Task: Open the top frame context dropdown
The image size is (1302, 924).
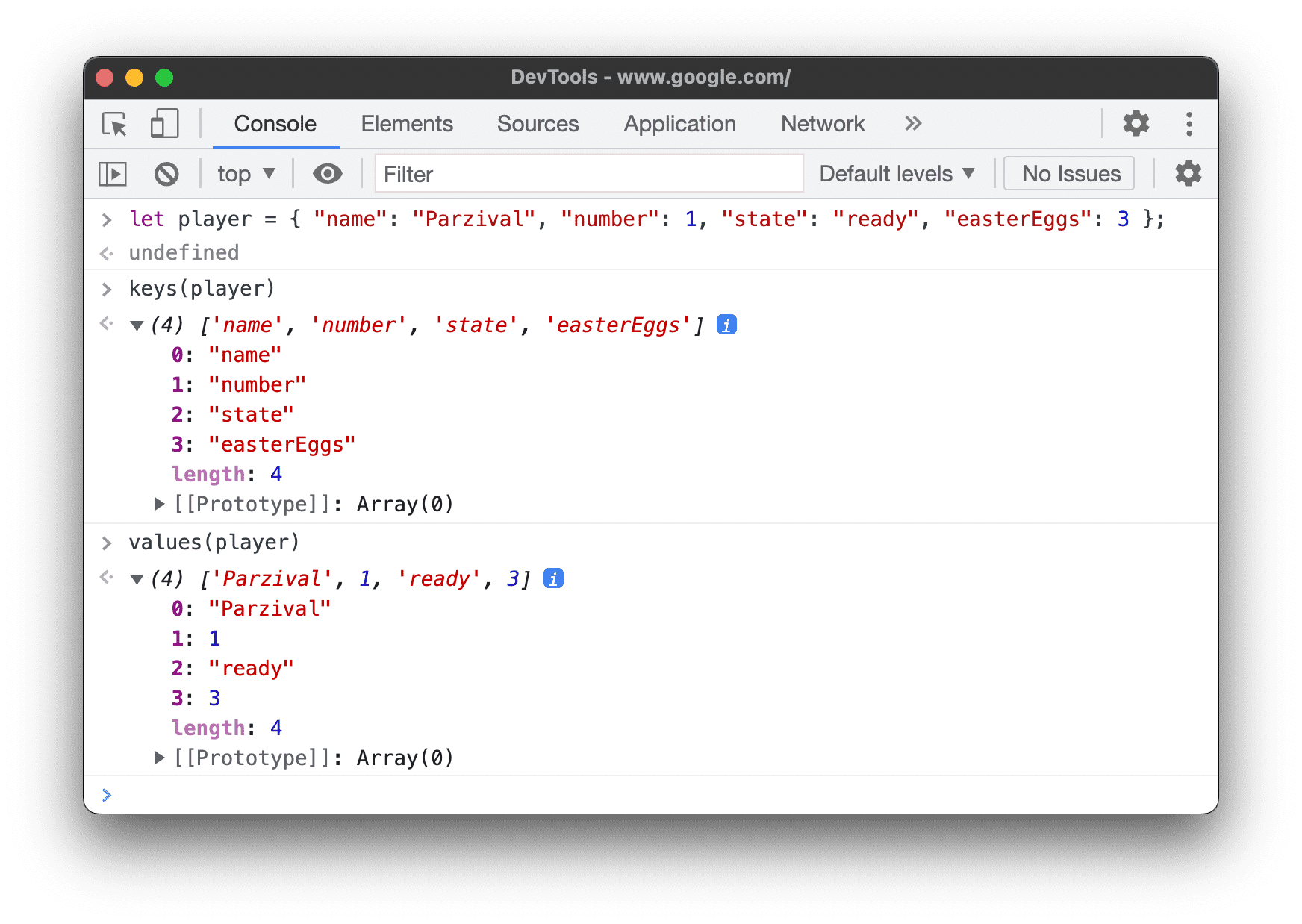Action: [245, 173]
